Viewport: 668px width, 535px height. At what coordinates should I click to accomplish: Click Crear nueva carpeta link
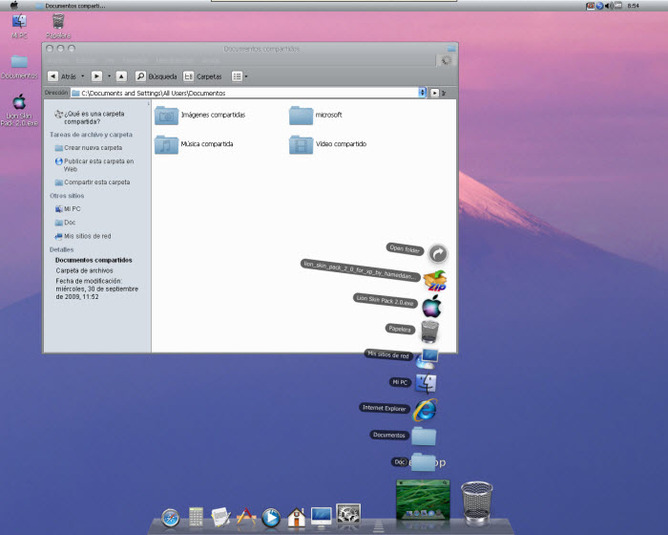tap(92, 147)
